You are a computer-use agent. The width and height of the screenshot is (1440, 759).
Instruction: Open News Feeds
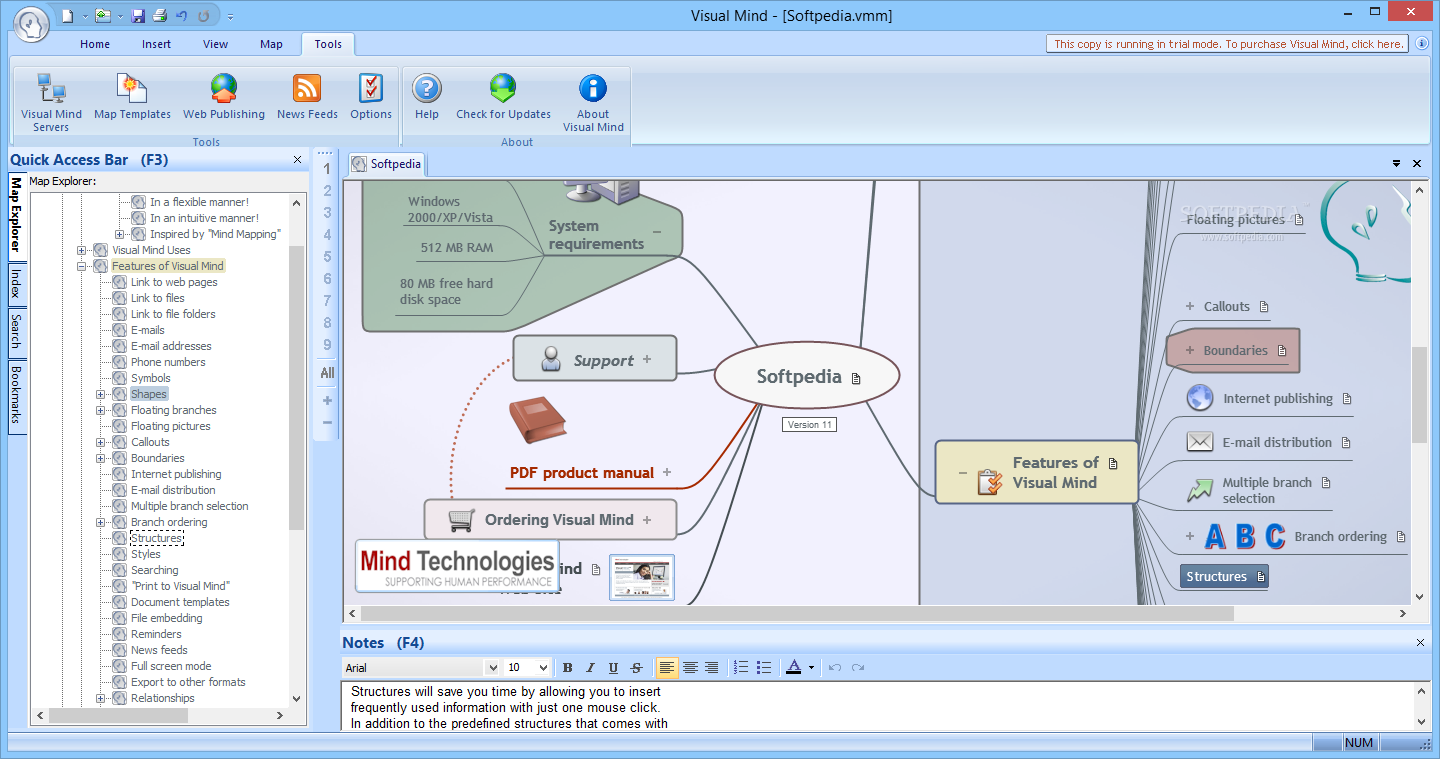click(307, 97)
